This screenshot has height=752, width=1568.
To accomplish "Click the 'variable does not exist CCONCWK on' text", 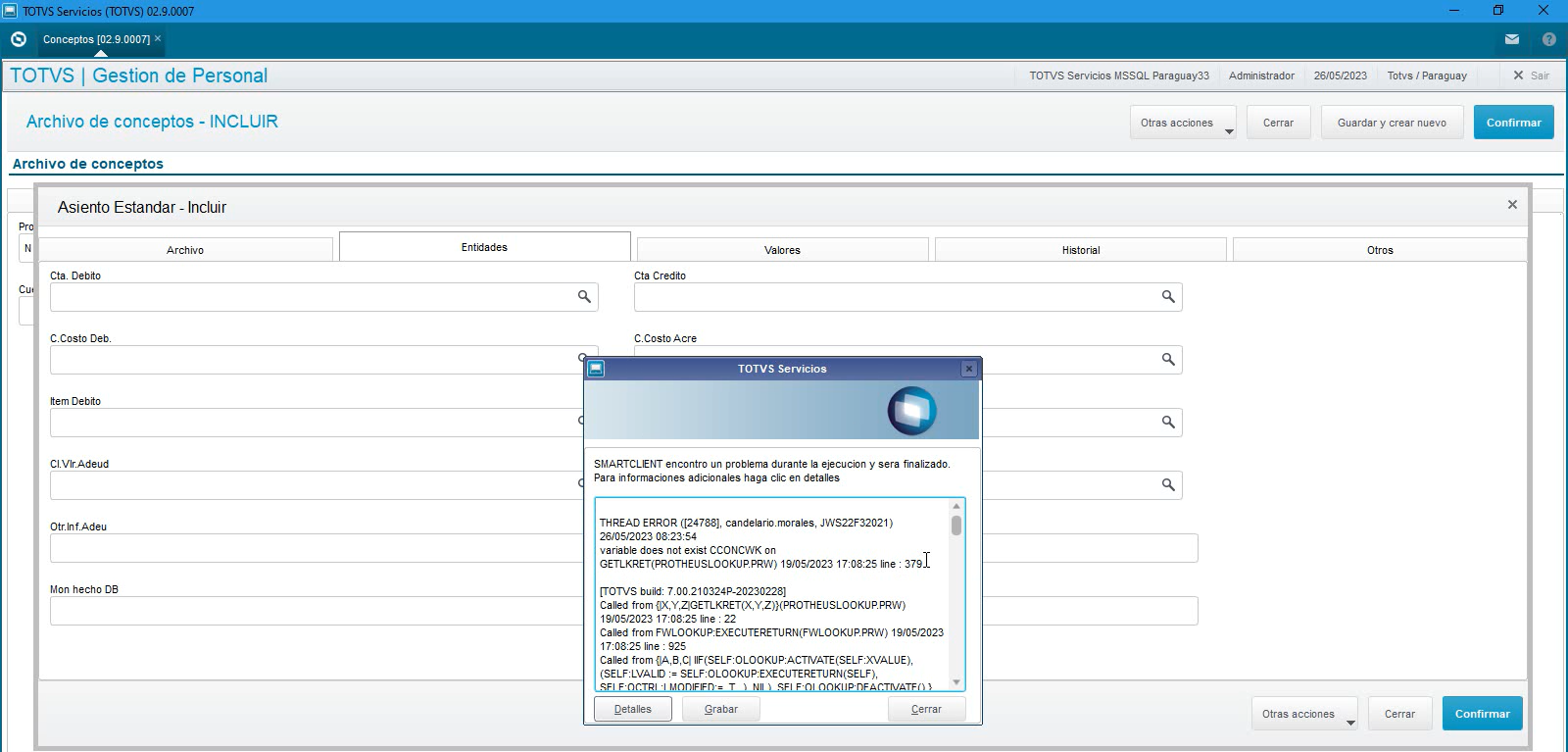I will coord(687,550).
